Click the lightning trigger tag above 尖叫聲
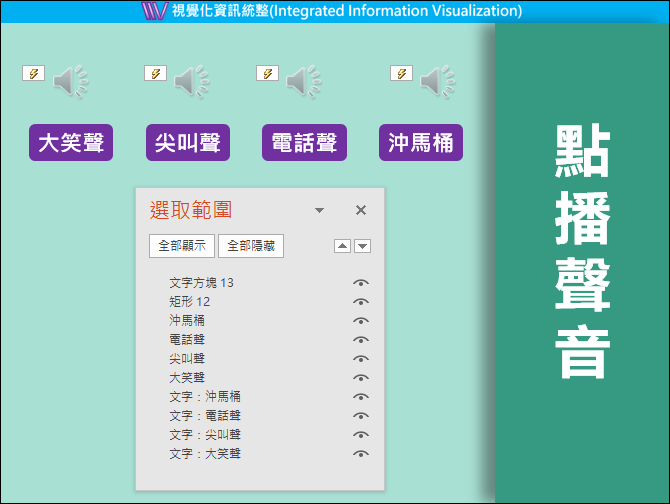This screenshot has width=670, height=504. 156,73
